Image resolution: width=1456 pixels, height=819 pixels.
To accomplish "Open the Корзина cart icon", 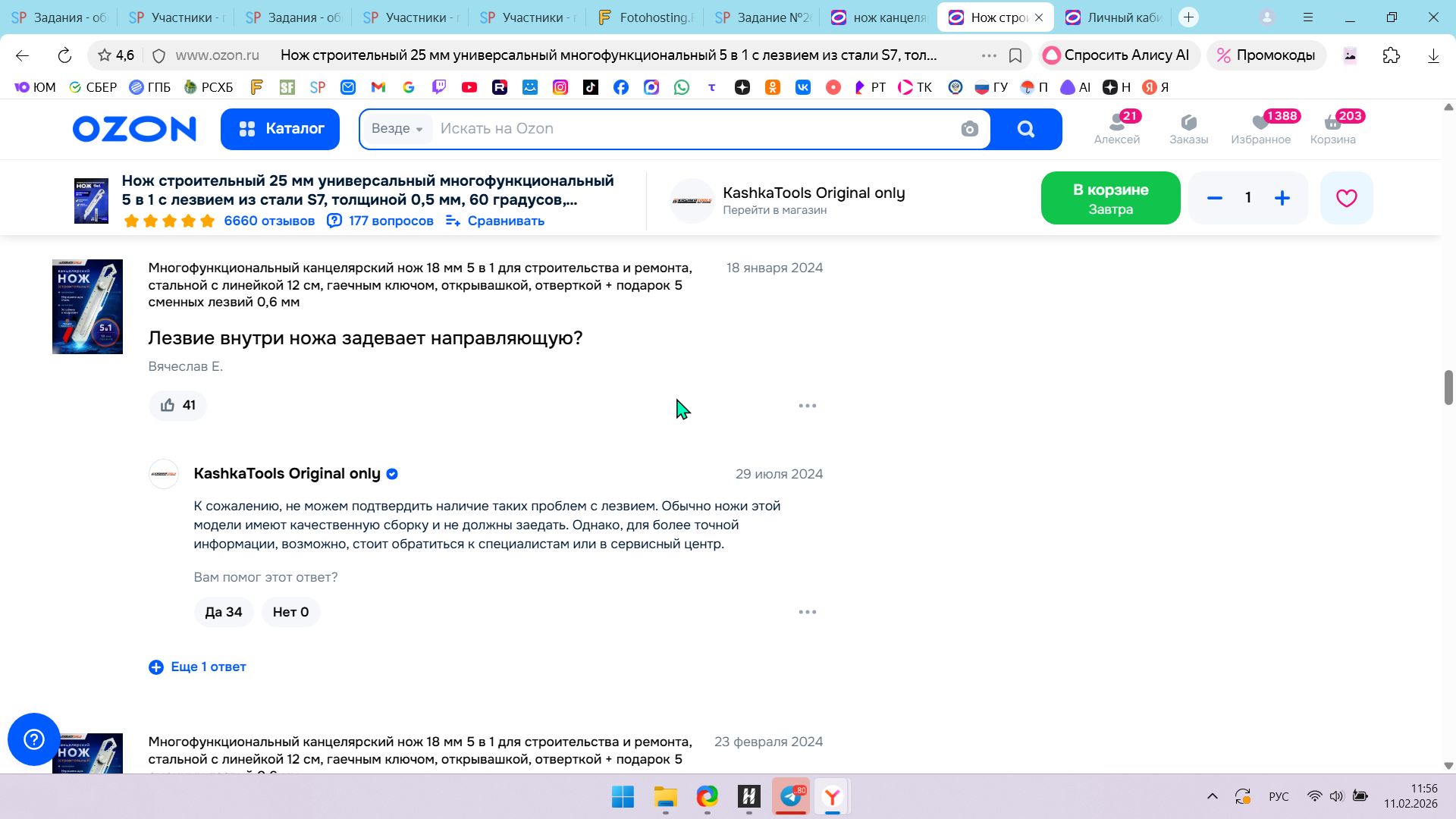I will (1332, 127).
